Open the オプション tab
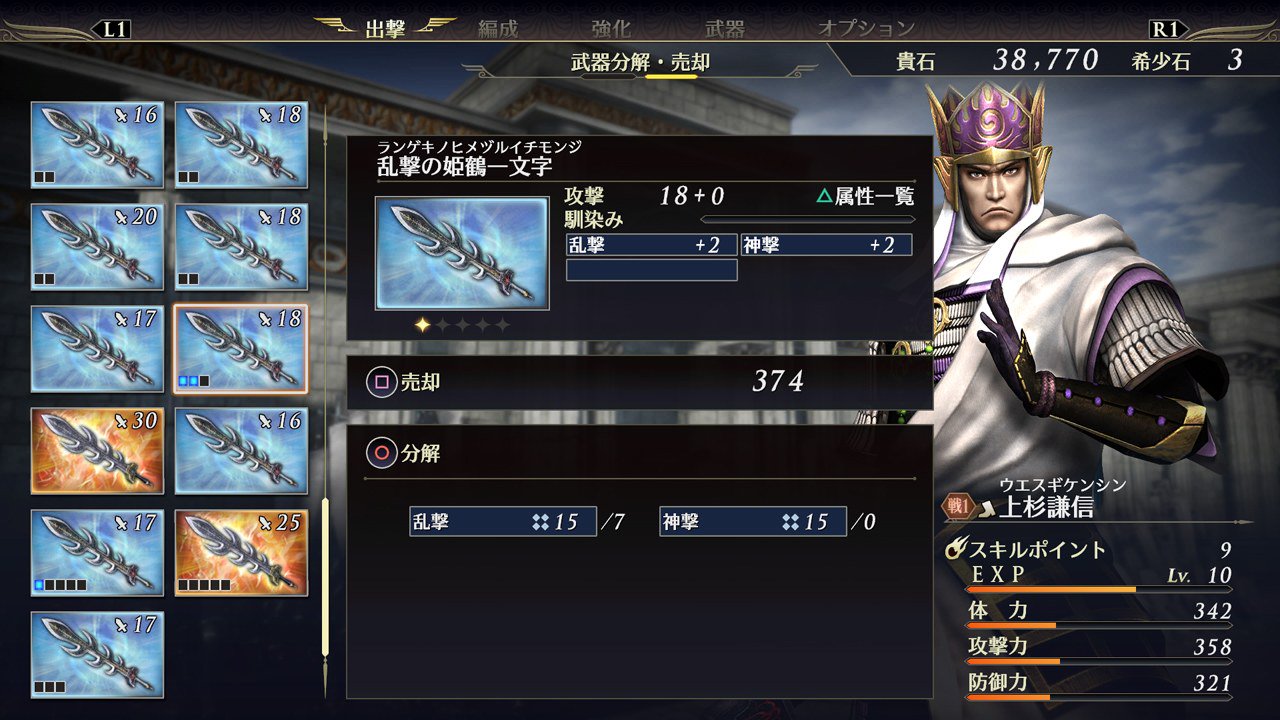The width and height of the screenshot is (1280, 720). (866, 28)
